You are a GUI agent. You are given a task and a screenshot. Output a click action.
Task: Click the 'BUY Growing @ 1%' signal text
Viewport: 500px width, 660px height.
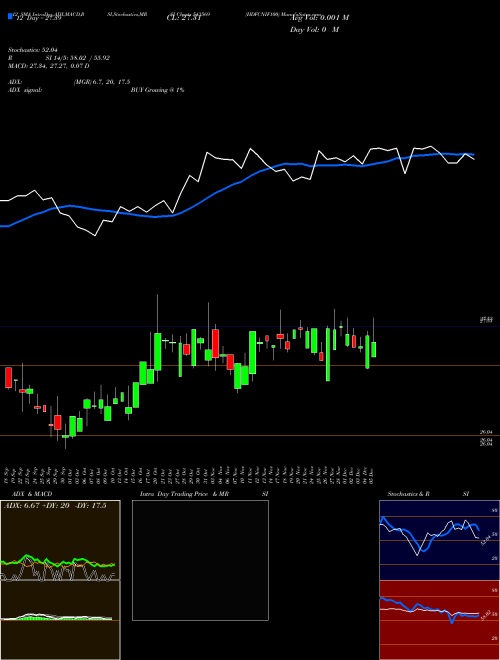point(157,90)
